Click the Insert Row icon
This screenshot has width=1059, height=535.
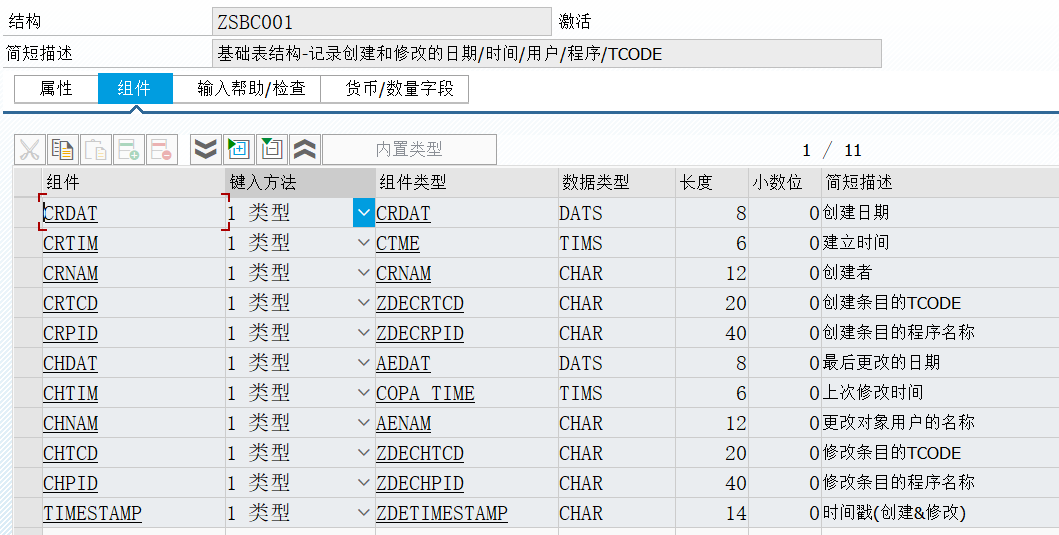click(129, 149)
